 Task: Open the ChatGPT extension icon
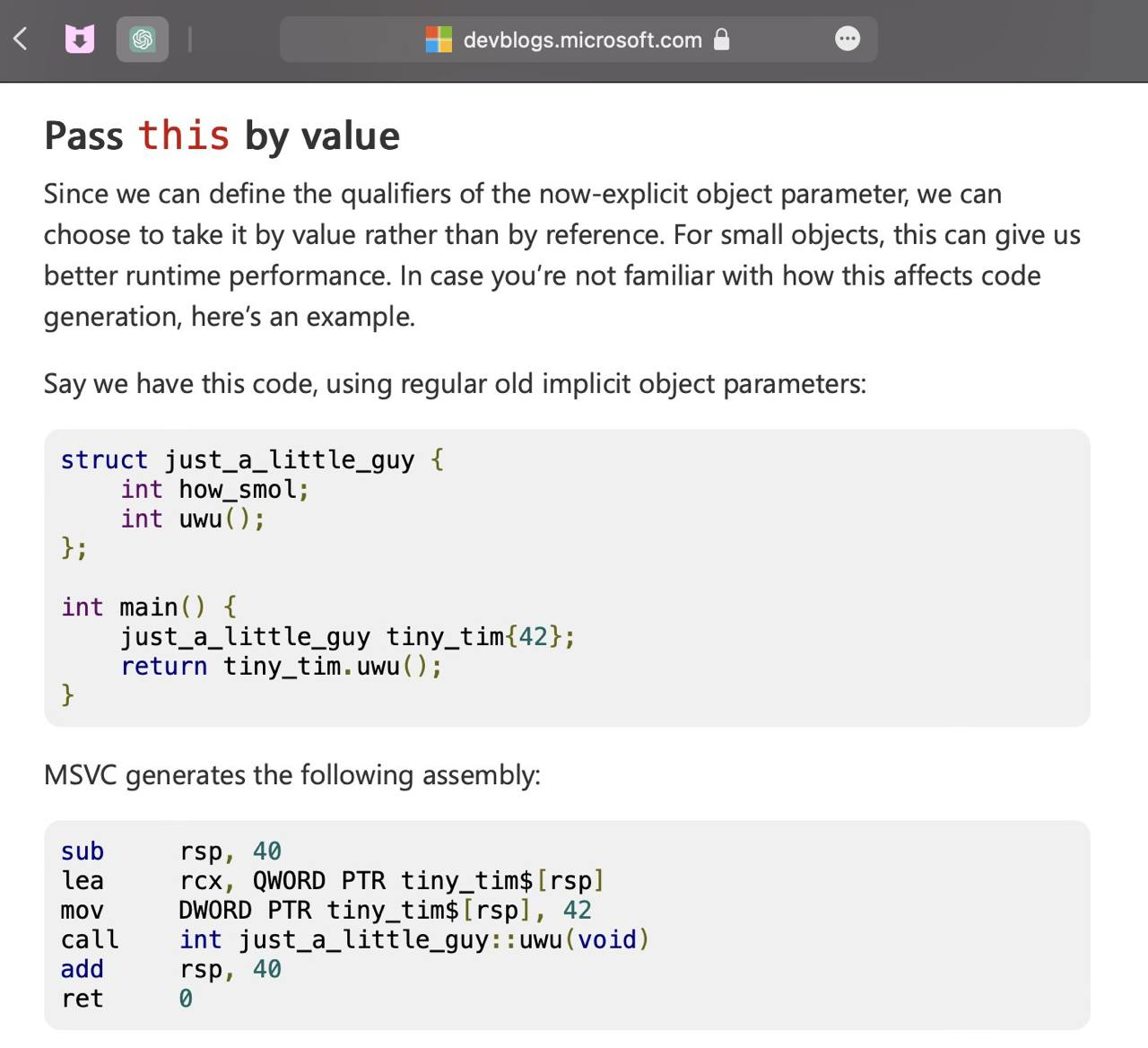(143, 39)
